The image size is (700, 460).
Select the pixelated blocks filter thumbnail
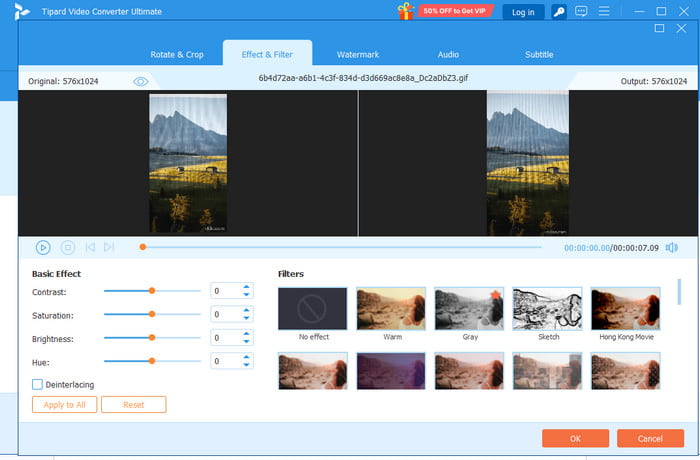547,371
